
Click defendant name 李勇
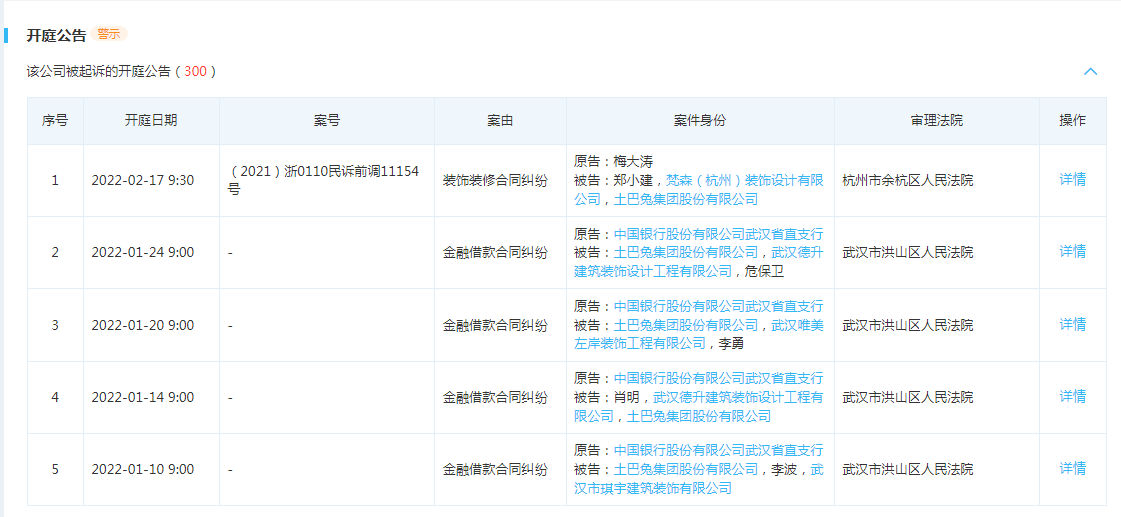tap(732, 344)
